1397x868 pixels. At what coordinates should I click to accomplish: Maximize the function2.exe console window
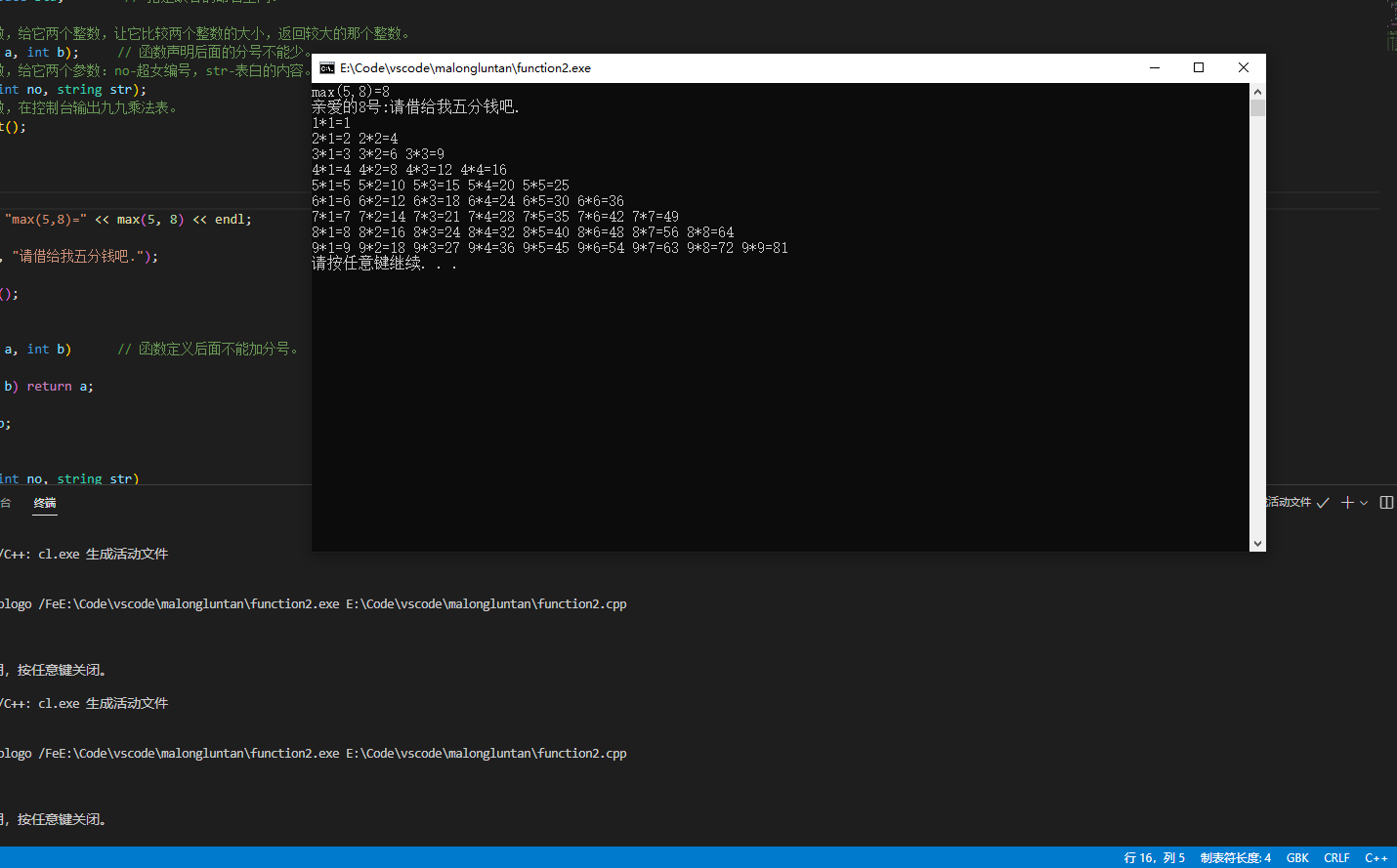tap(1199, 67)
